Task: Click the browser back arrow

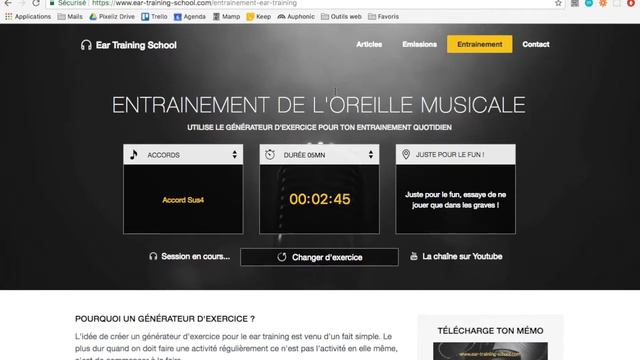Action: pos(8,3)
